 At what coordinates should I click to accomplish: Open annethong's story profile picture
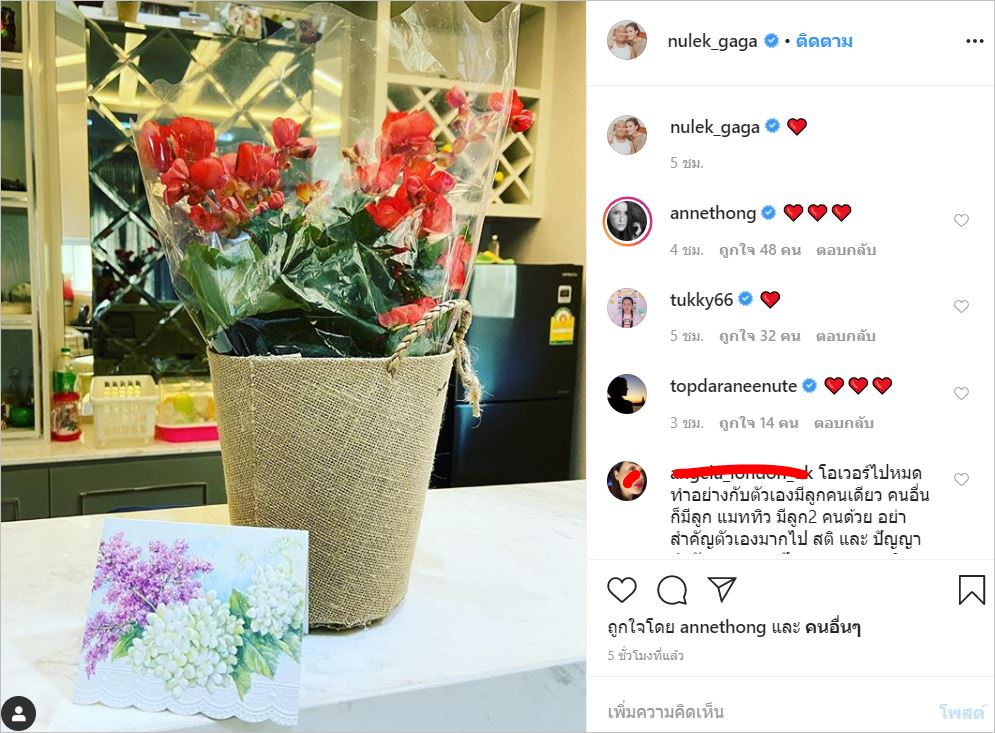click(627, 221)
